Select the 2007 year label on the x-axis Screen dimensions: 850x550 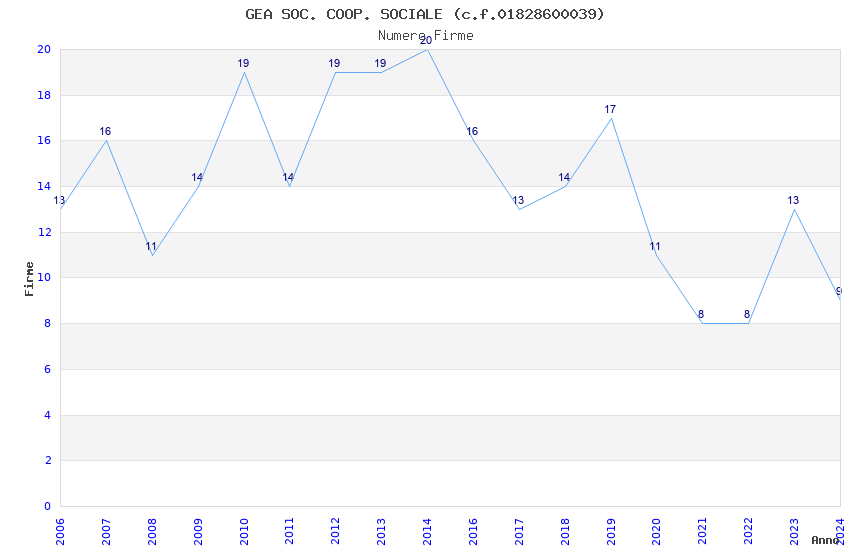(x=106, y=532)
